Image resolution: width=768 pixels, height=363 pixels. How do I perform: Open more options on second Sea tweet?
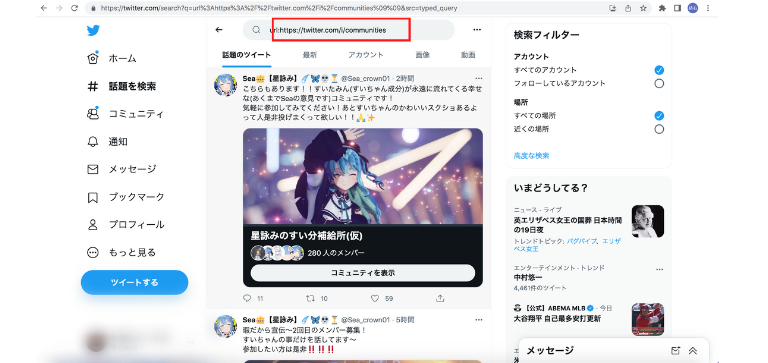(479, 319)
